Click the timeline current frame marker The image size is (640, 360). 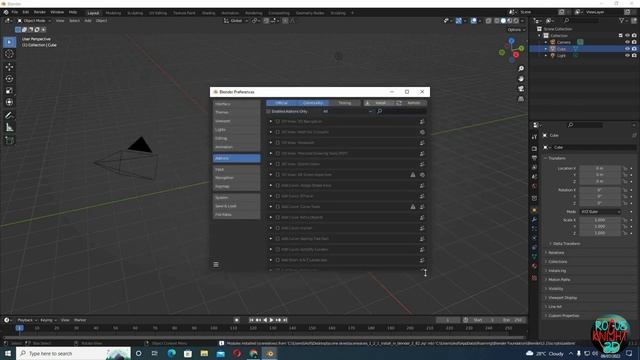tap(19, 328)
